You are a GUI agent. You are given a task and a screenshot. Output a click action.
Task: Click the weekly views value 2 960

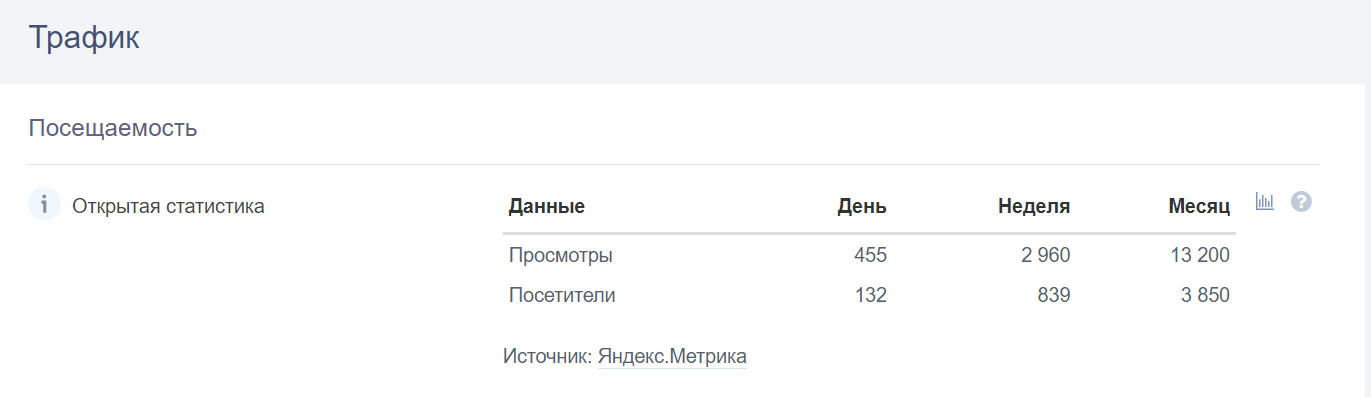1046,256
